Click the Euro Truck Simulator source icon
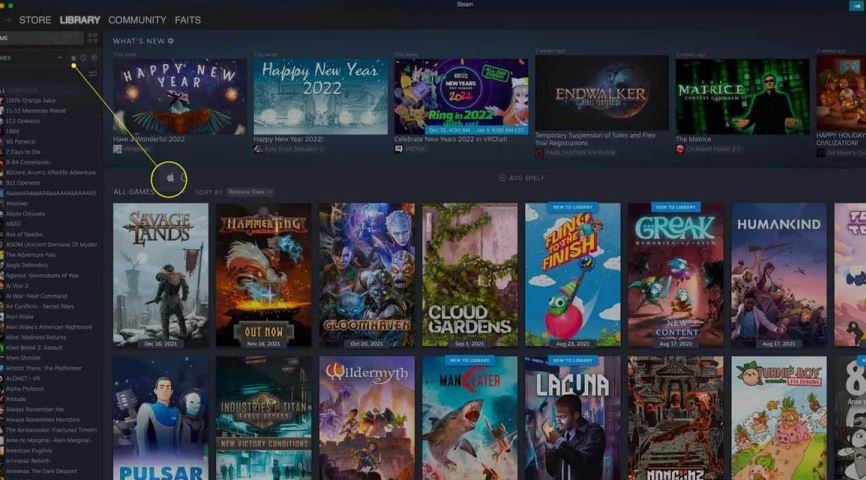866x480 pixels. [257, 149]
